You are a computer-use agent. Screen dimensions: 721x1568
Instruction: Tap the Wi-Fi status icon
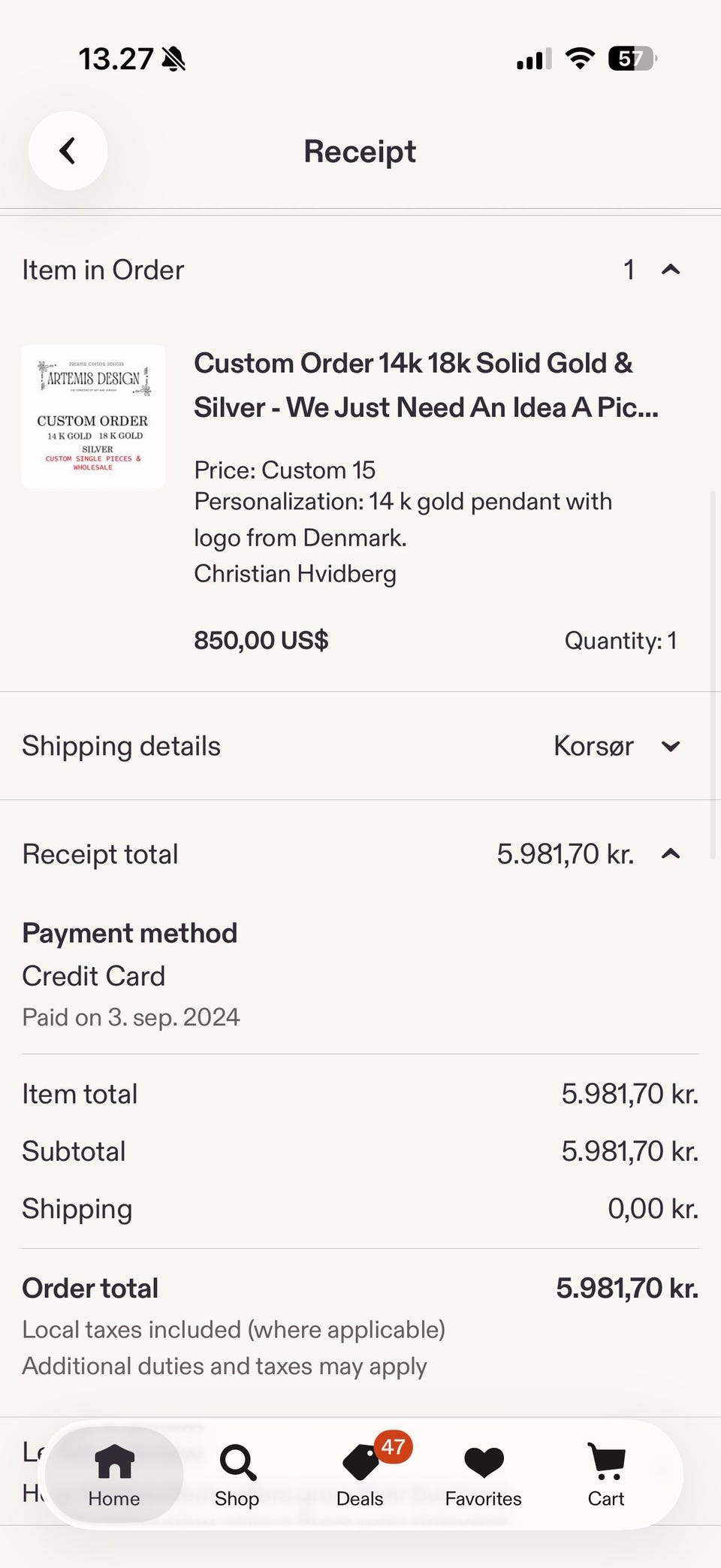[579, 58]
